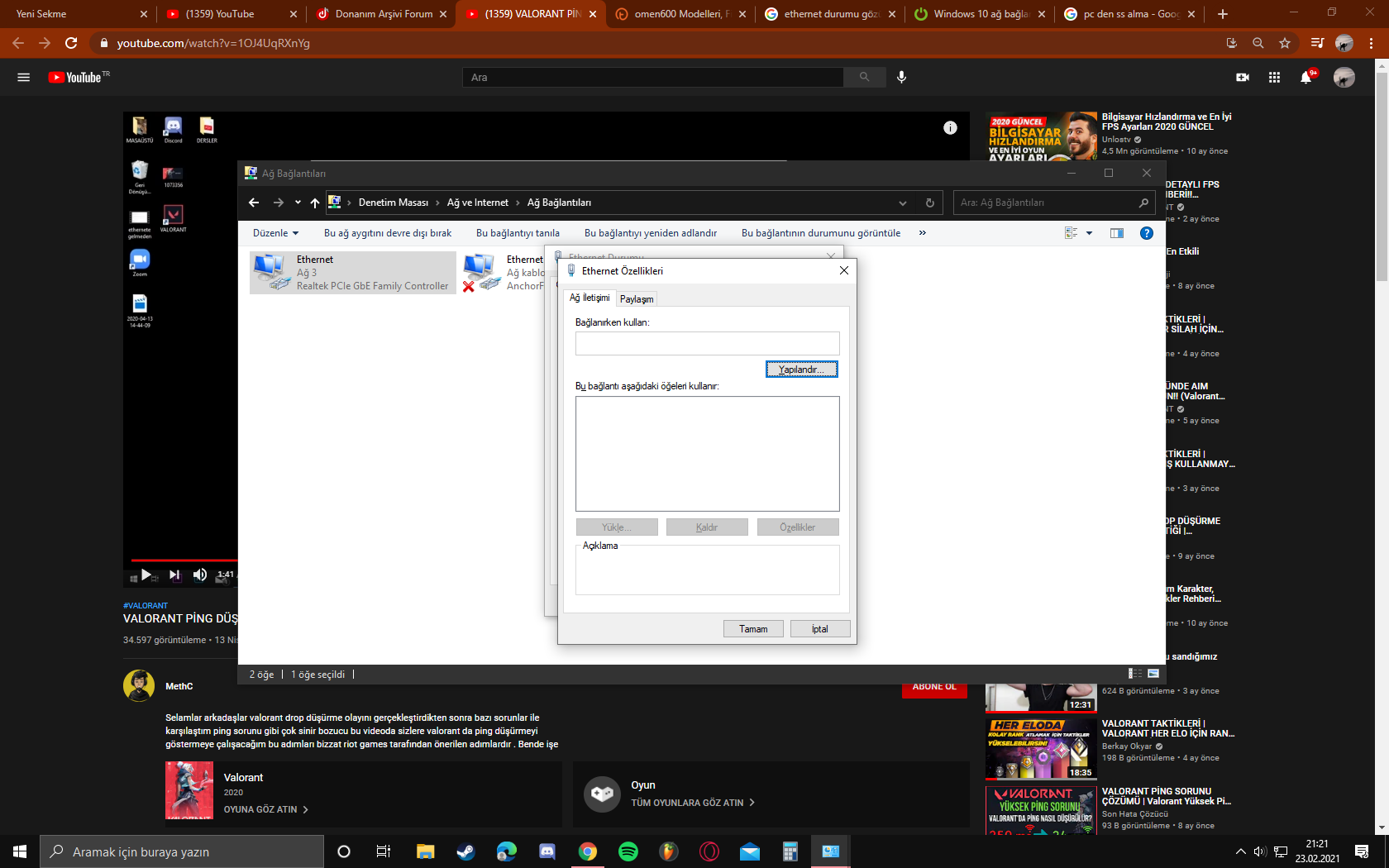Click İptal button in Ethernet Özellikleri
The image size is (1389, 868).
pyautogui.click(x=819, y=629)
